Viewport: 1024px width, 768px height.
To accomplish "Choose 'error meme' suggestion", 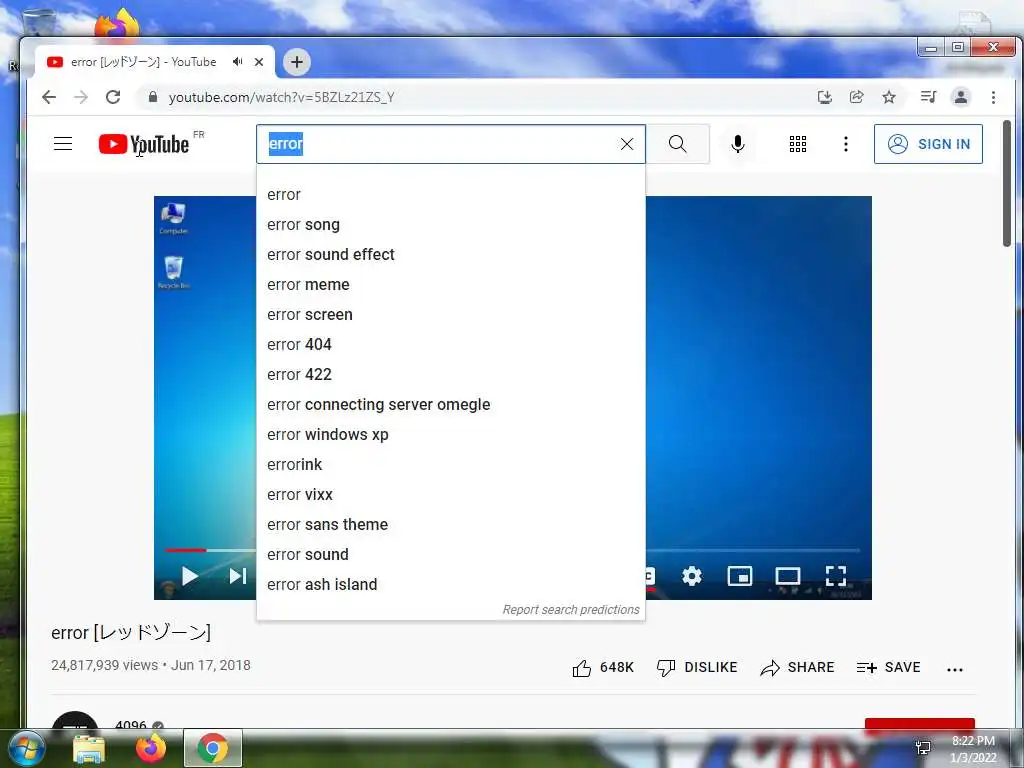I will click(x=451, y=285).
